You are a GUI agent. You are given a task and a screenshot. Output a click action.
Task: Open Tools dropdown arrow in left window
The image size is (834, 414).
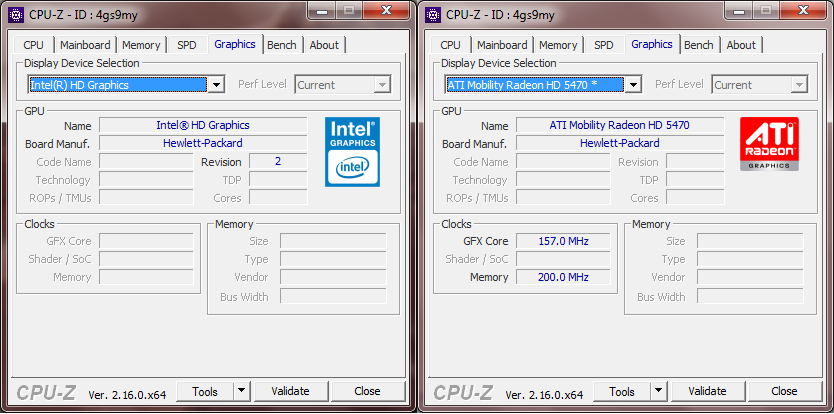242,392
